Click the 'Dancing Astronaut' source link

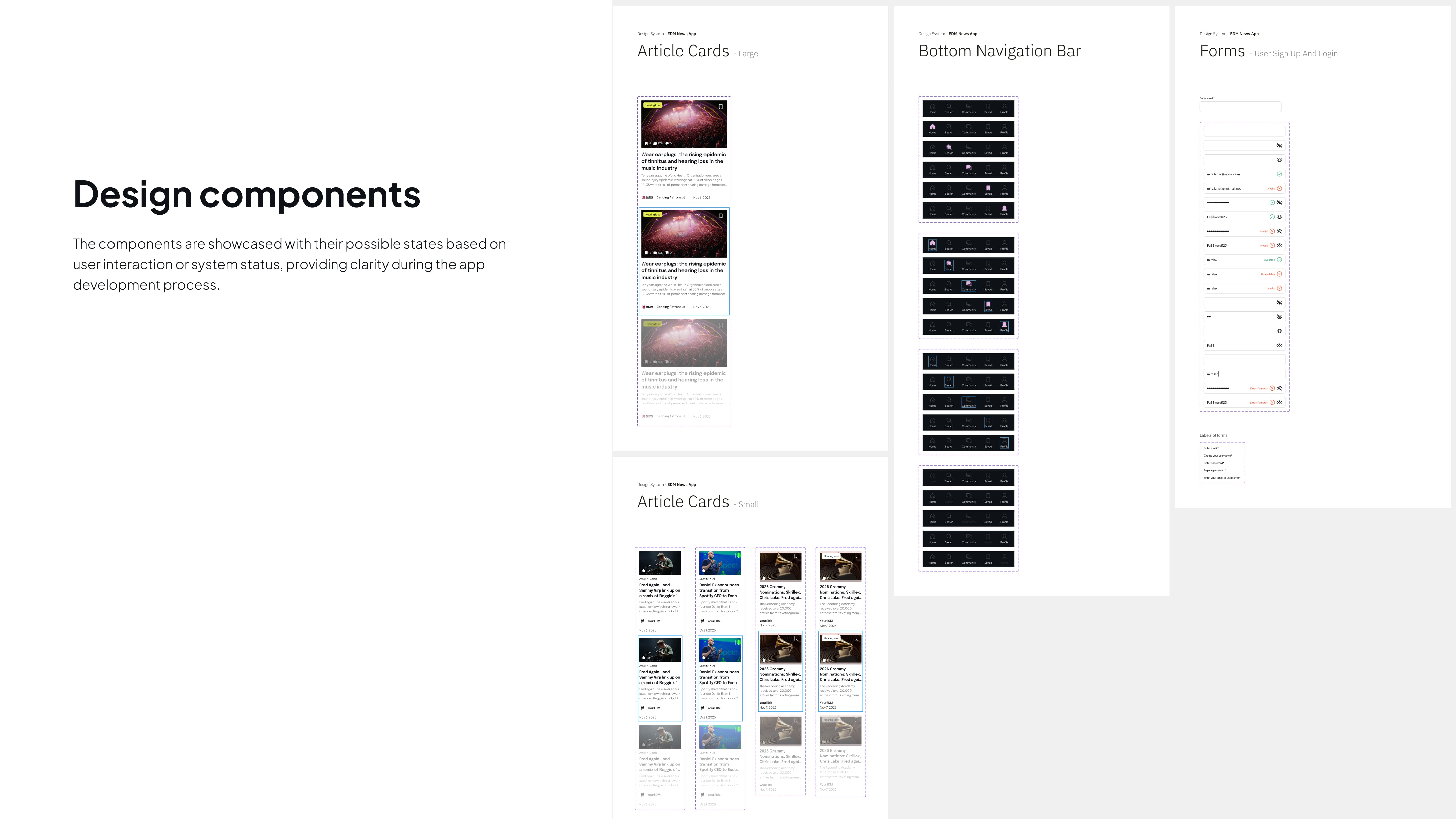[670, 197]
